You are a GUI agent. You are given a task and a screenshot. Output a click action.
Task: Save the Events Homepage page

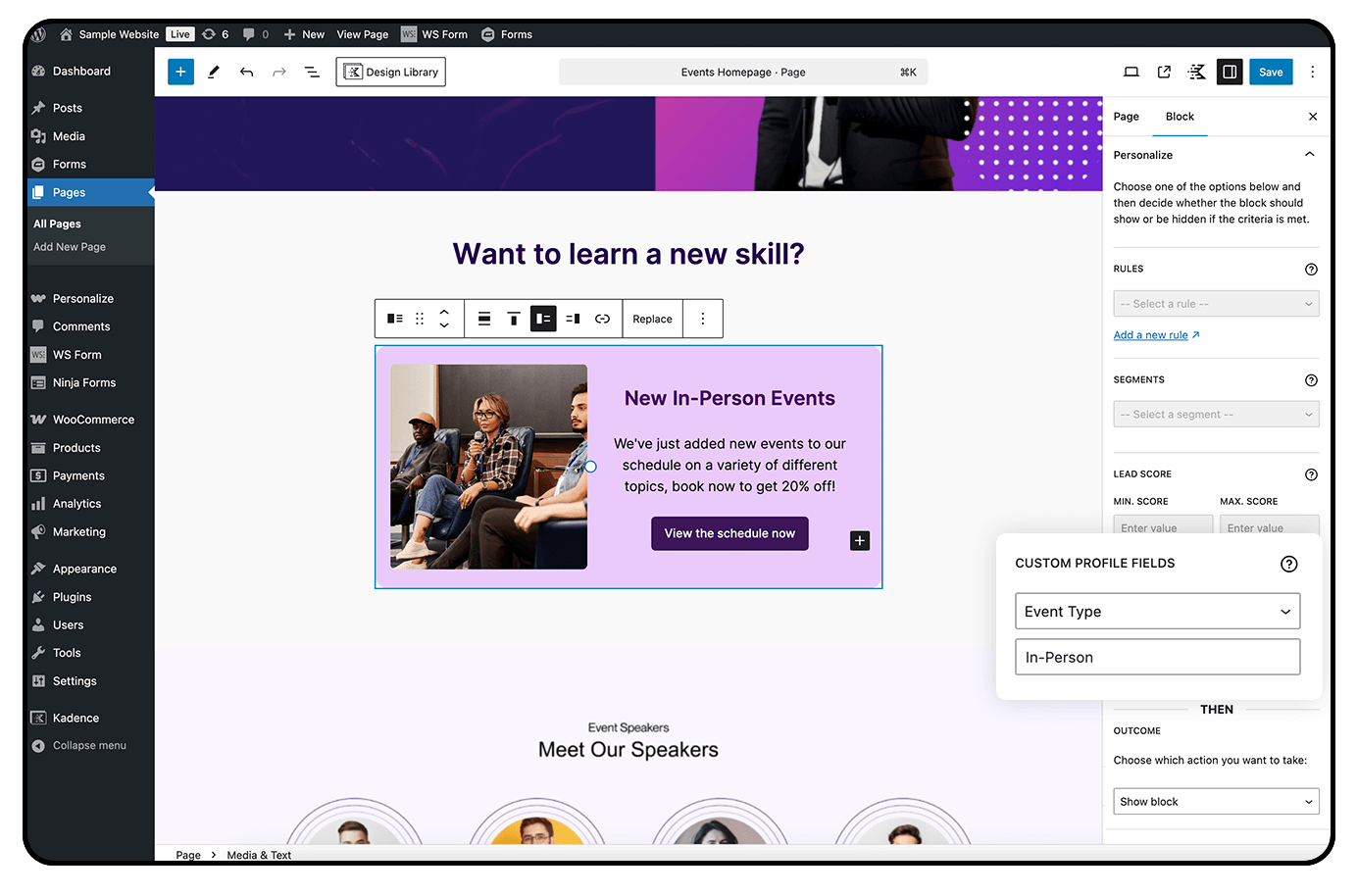pyautogui.click(x=1271, y=72)
